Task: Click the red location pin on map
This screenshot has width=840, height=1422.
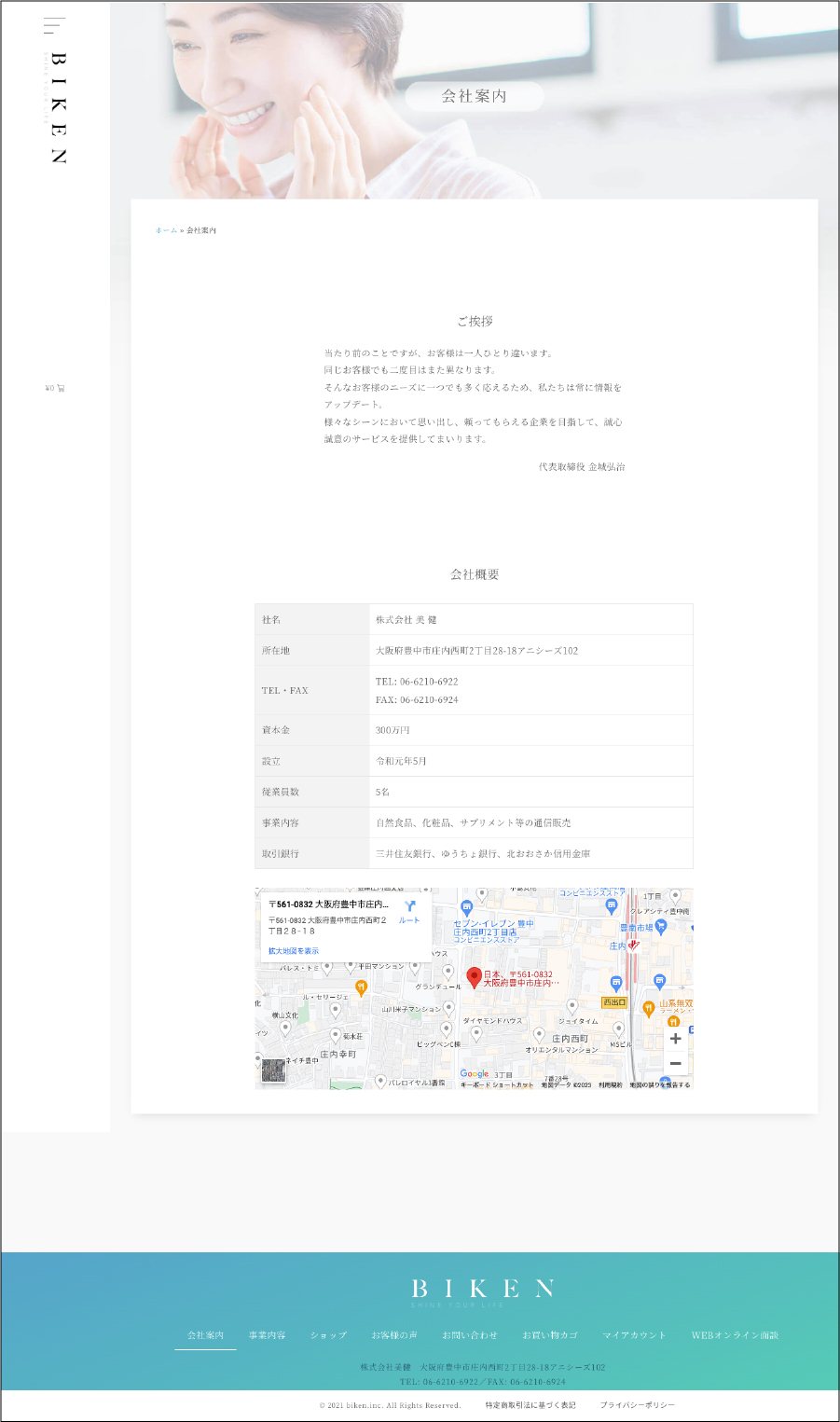Action: click(474, 977)
